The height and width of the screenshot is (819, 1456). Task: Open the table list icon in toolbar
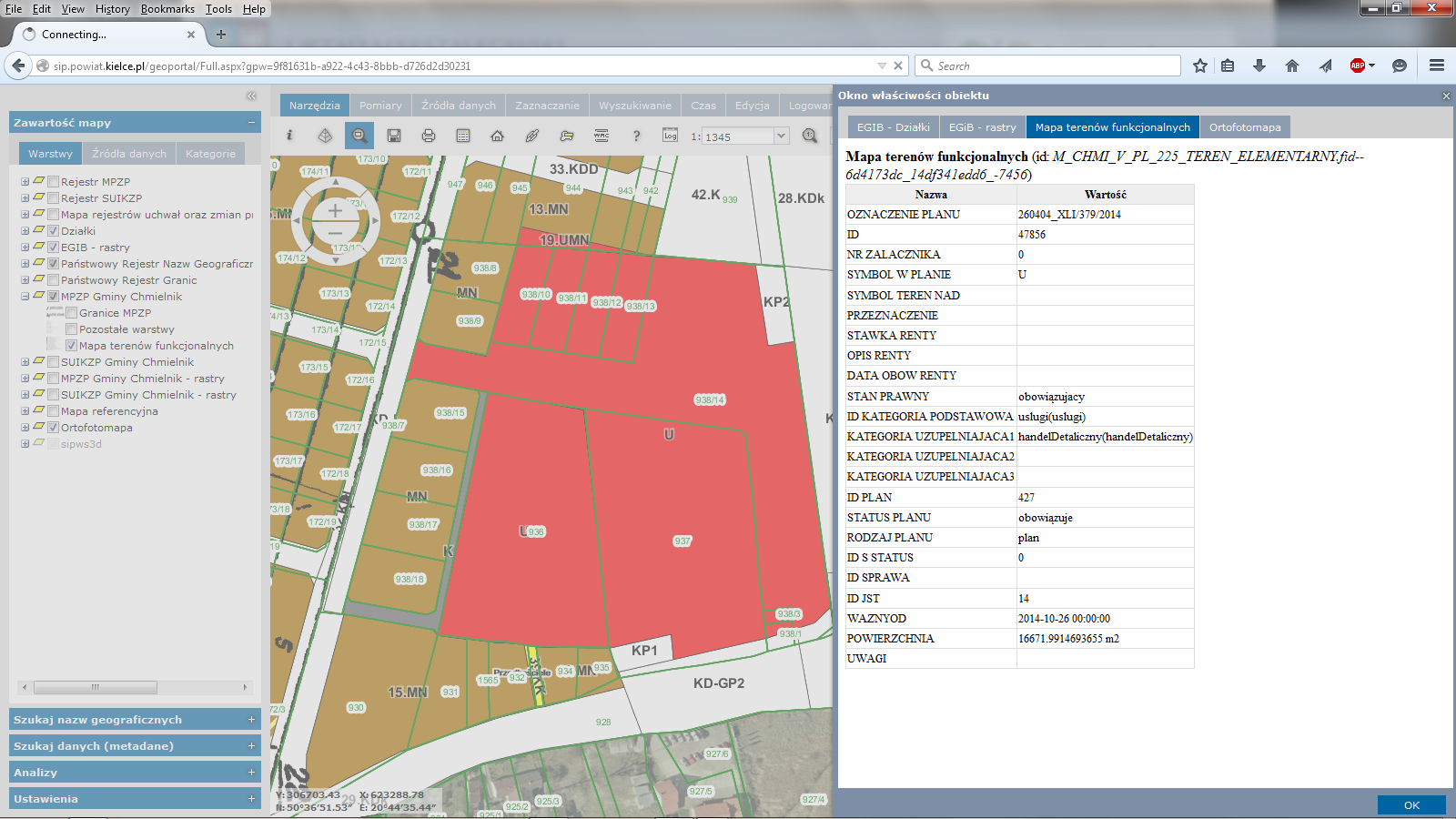[x=463, y=136]
